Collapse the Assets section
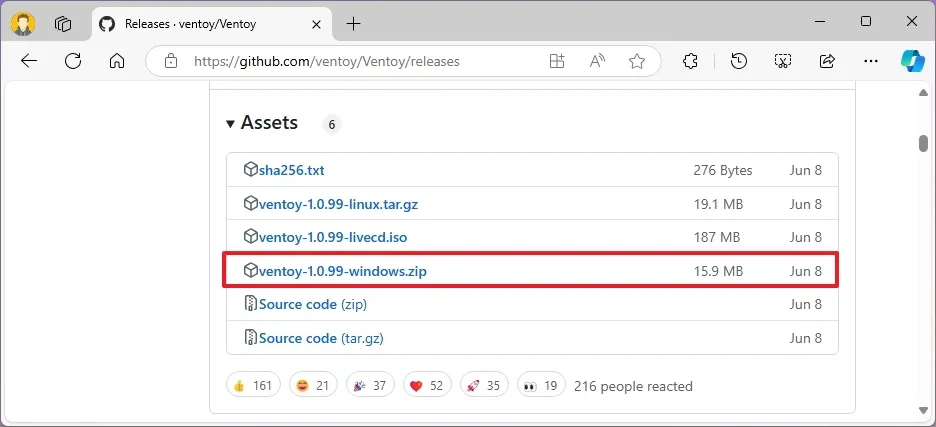 (x=231, y=123)
